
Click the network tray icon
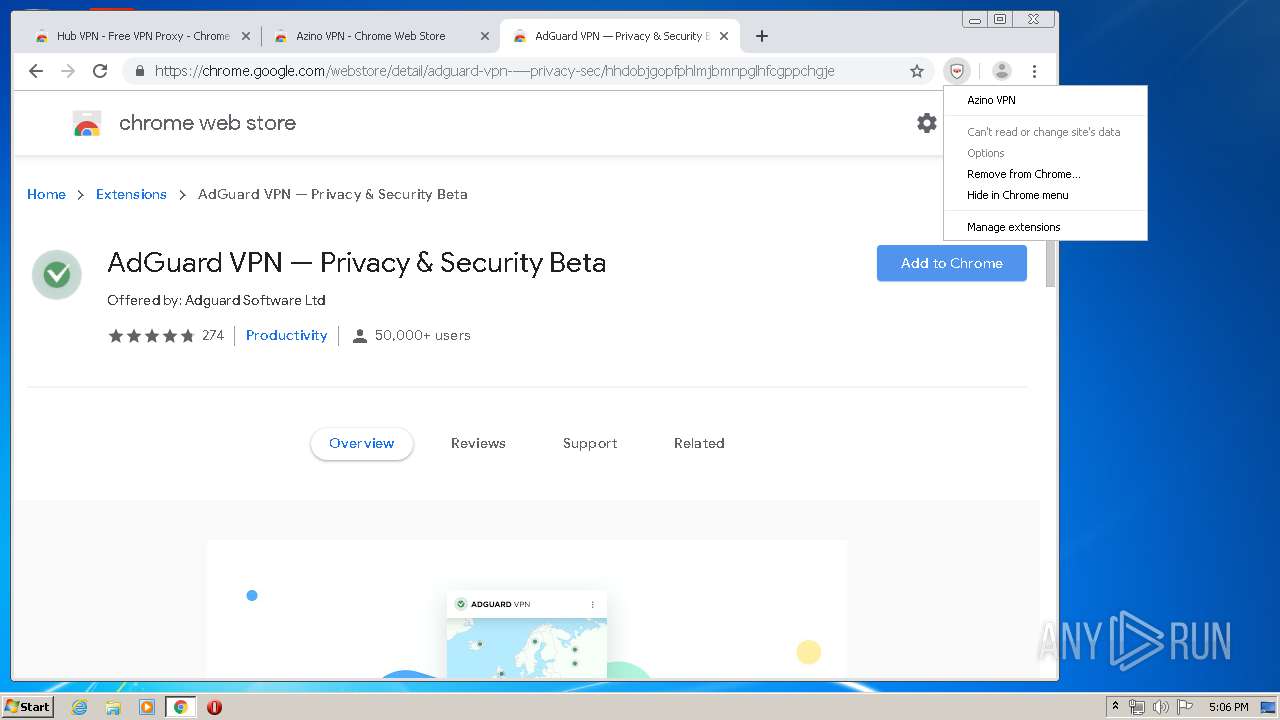[x=1137, y=707]
